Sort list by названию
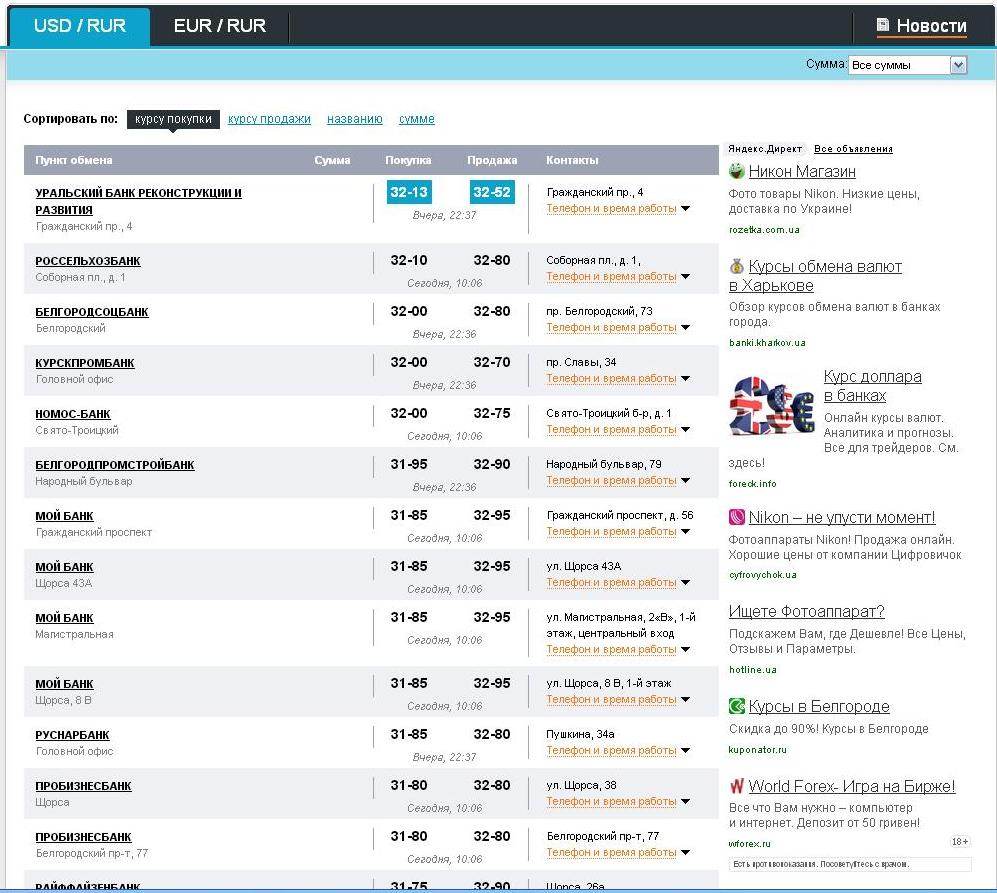 pyautogui.click(x=354, y=119)
